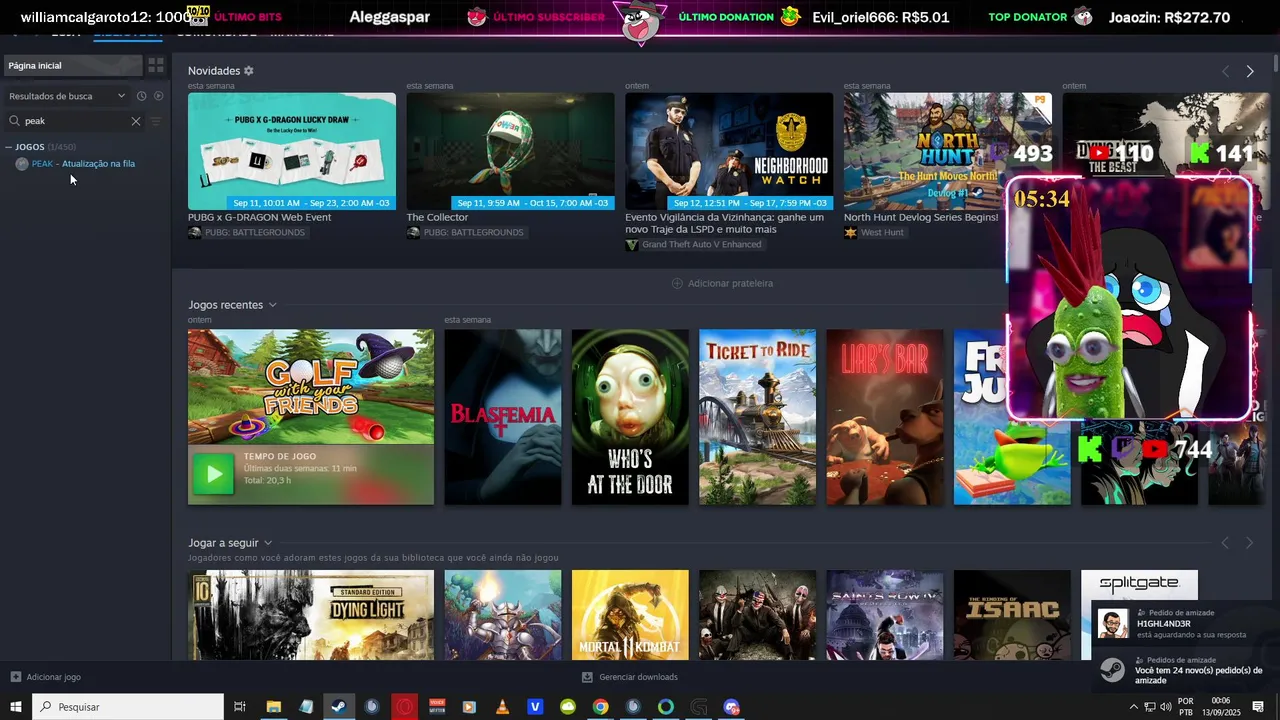Expand the Jogar a seguir shelf dropdown
The height and width of the screenshot is (720, 1280).
coord(268,543)
